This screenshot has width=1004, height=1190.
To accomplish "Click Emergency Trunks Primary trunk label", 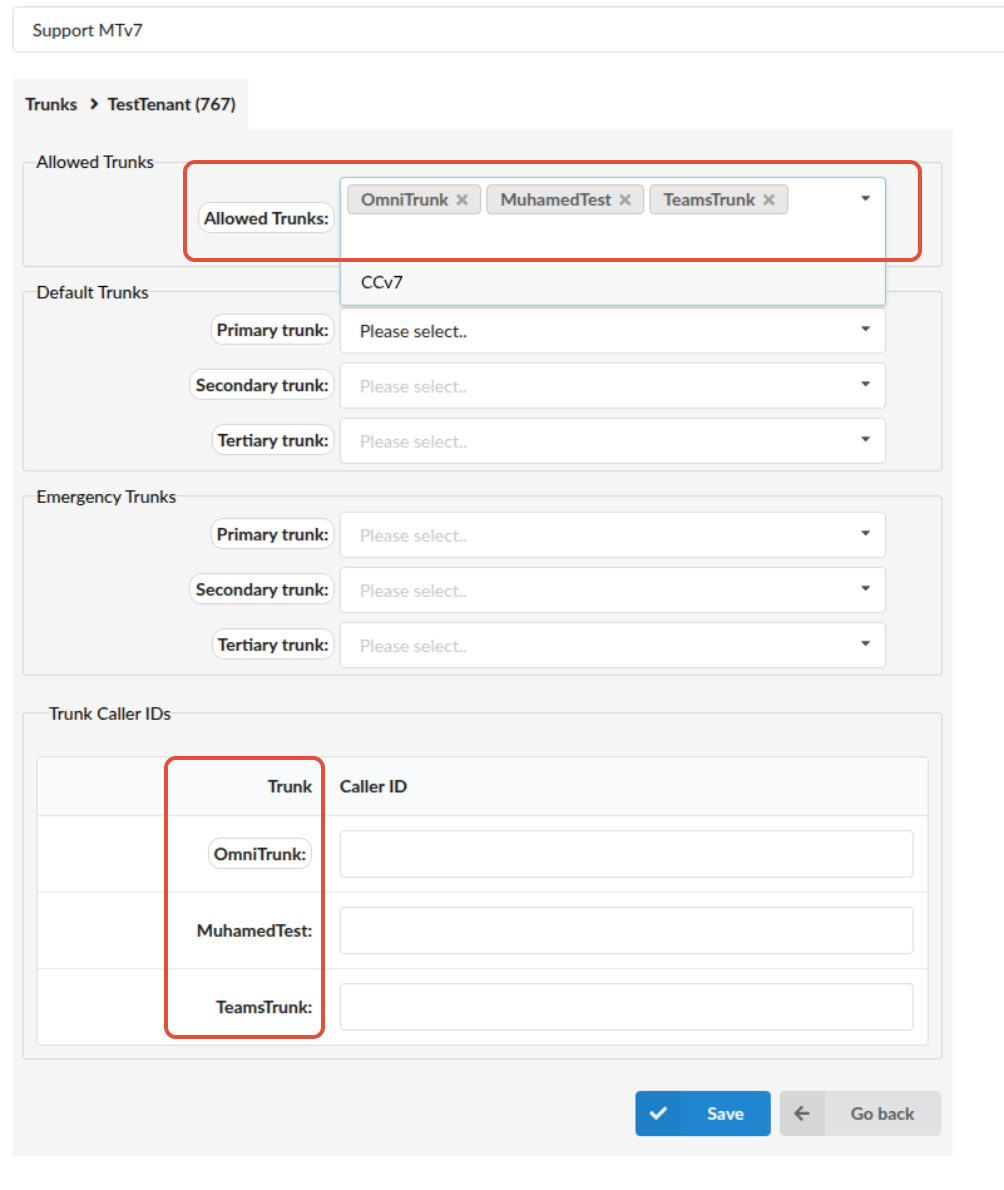I will click(x=272, y=534).
